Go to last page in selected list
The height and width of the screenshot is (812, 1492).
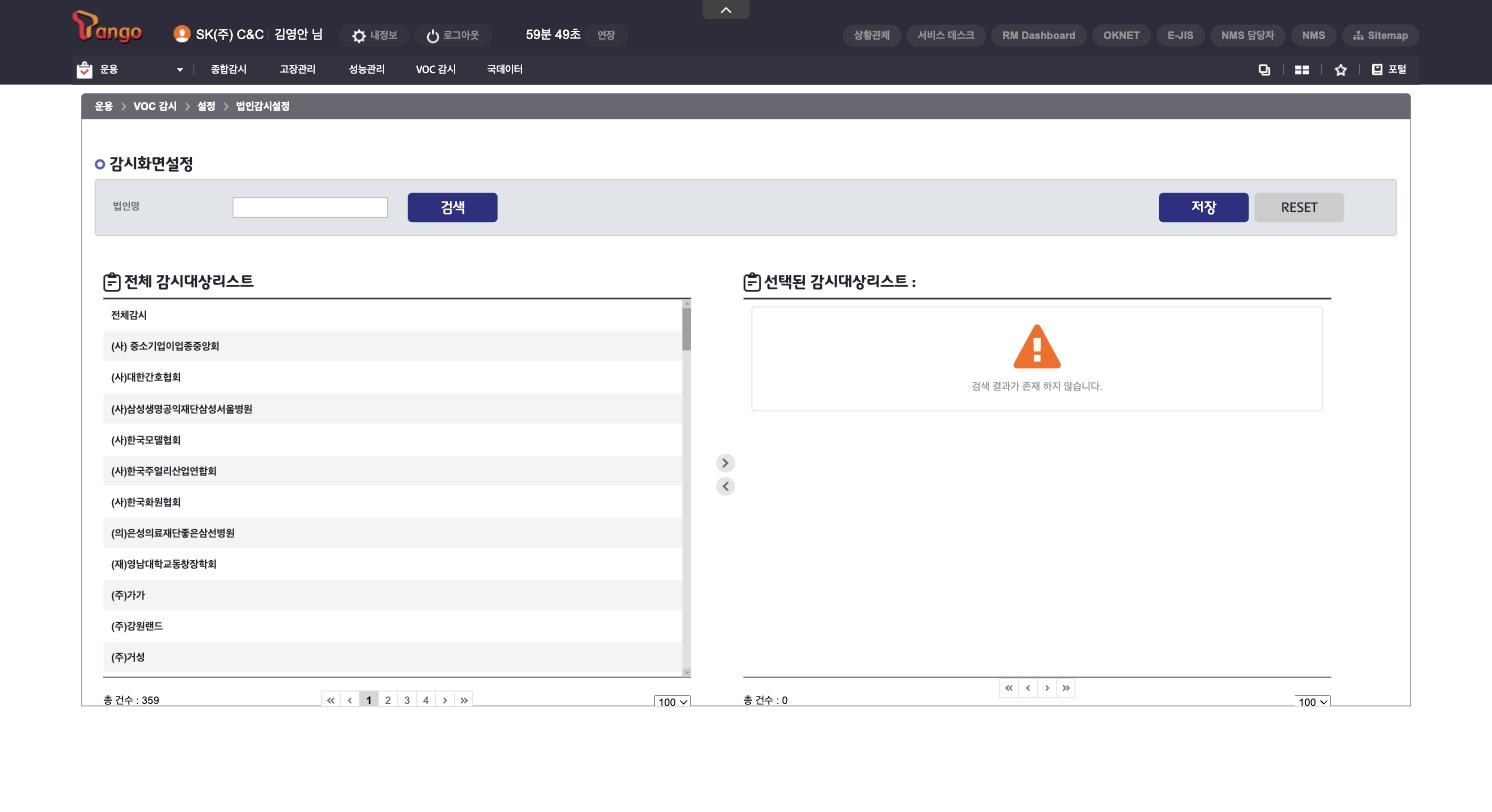point(1066,688)
